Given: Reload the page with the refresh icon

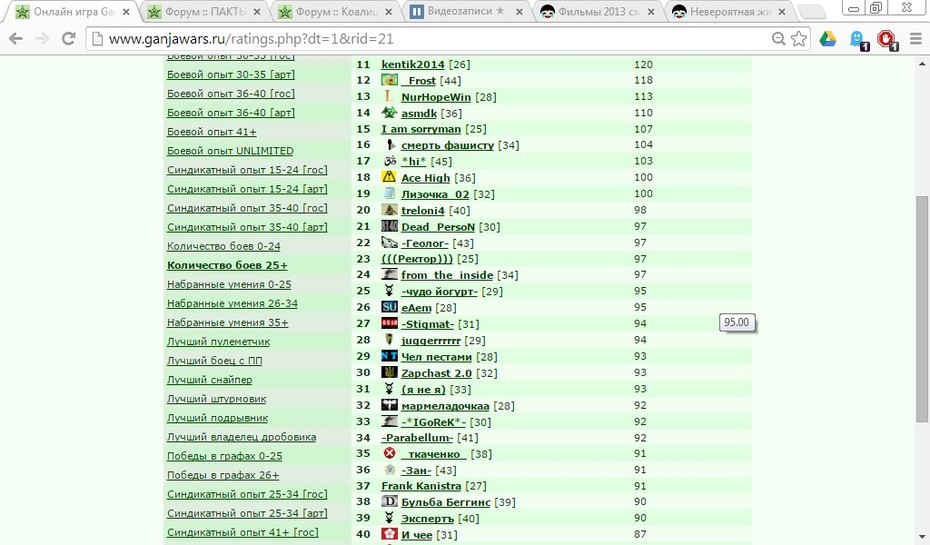Looking at the screenshot, I should pos(68,39).
